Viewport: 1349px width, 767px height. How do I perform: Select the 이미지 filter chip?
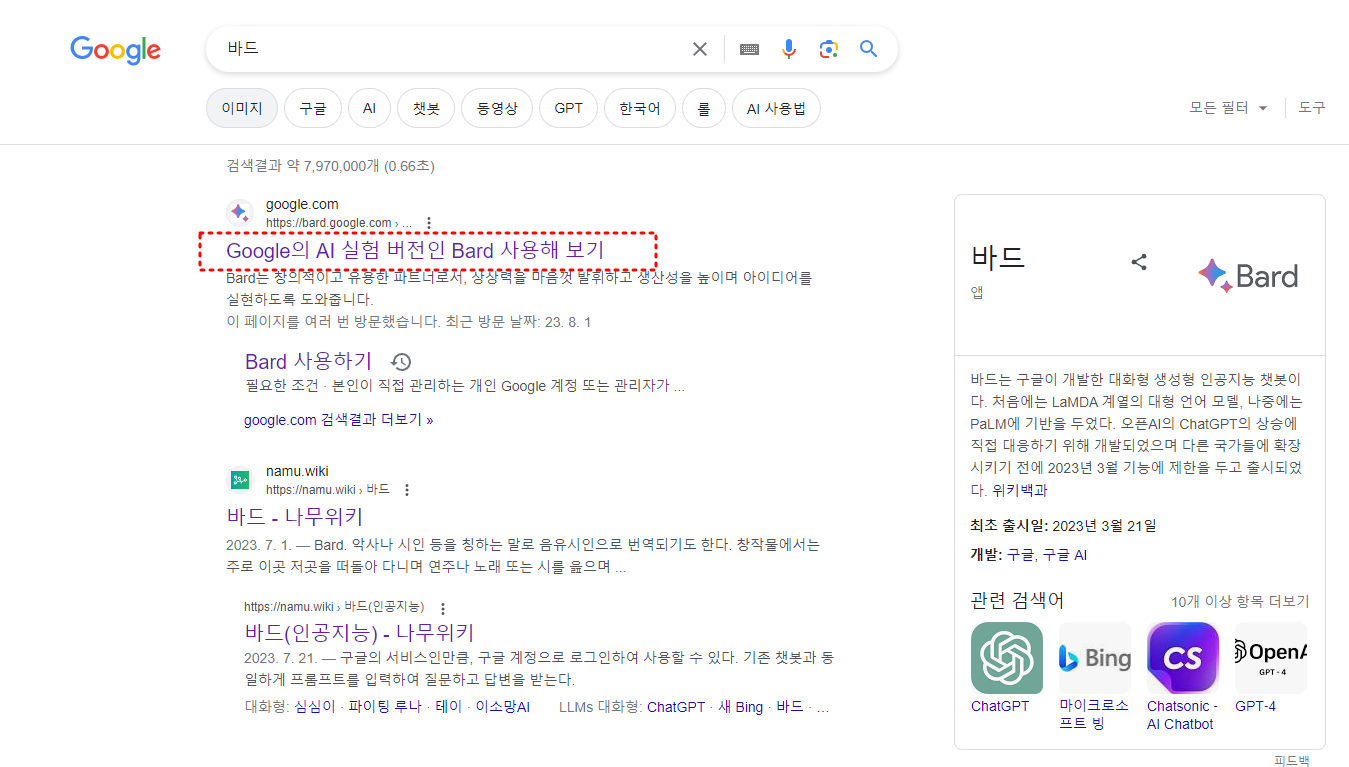242,108
